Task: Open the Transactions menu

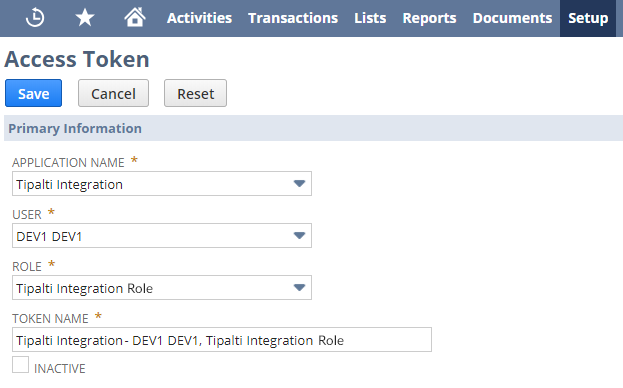Action: (x=293, y=18)
